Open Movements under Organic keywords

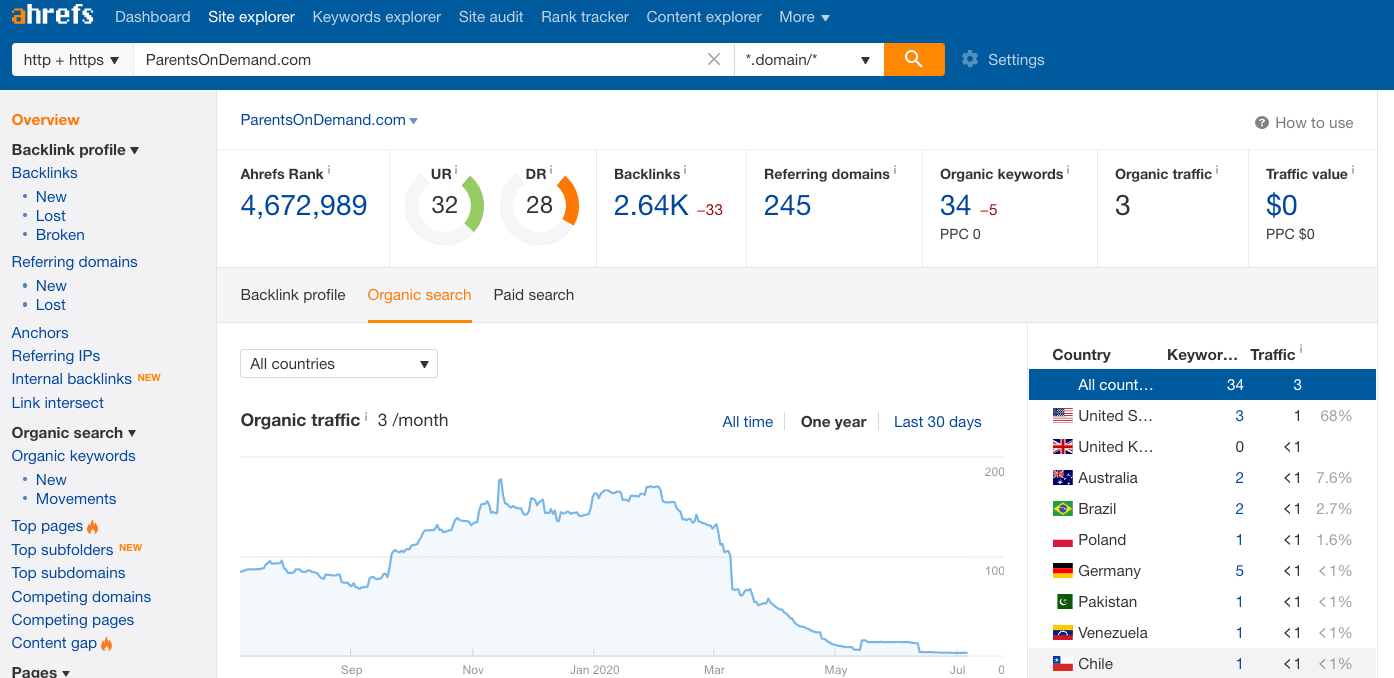[x=76, y=499]
